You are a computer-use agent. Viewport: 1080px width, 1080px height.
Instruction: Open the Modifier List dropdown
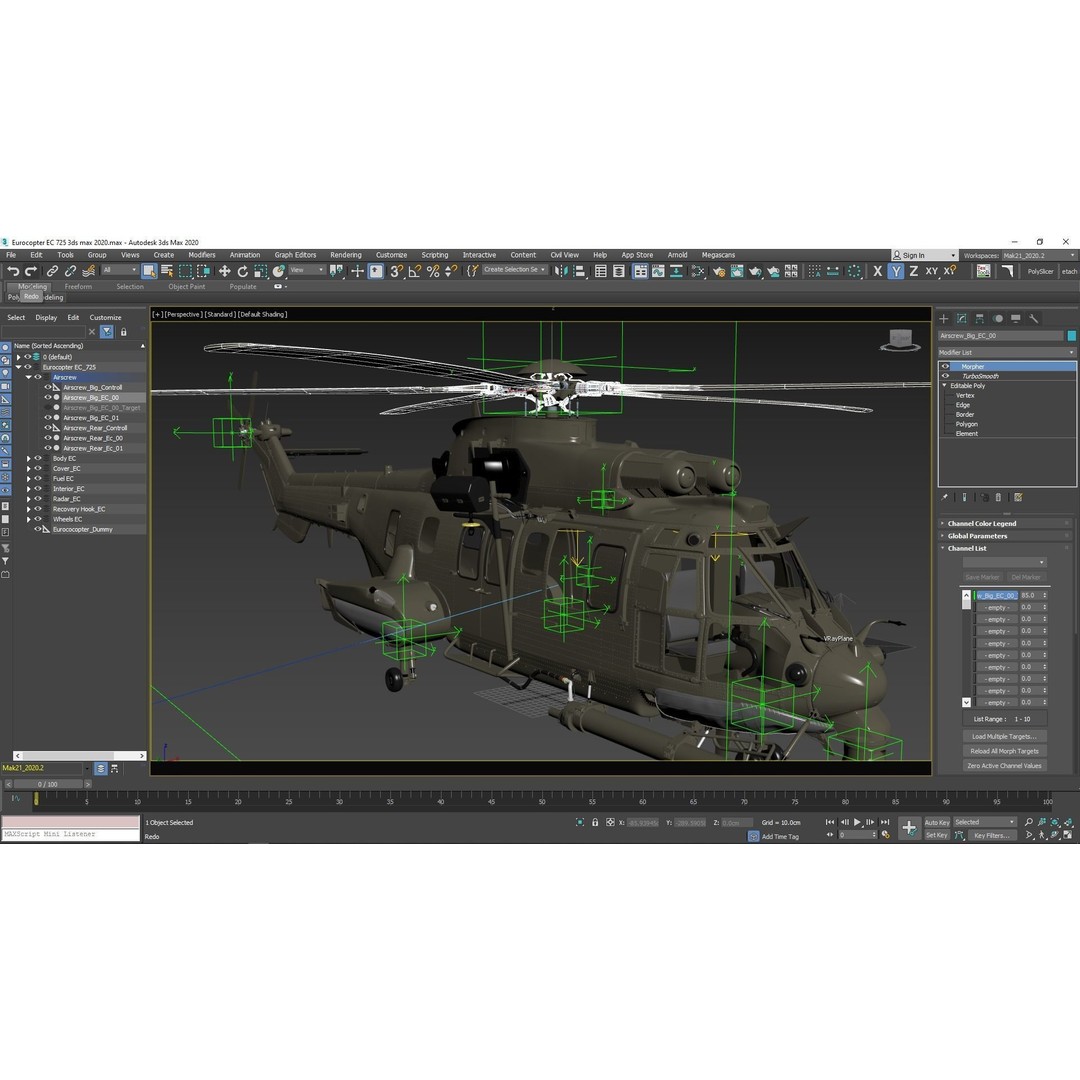1006,352
